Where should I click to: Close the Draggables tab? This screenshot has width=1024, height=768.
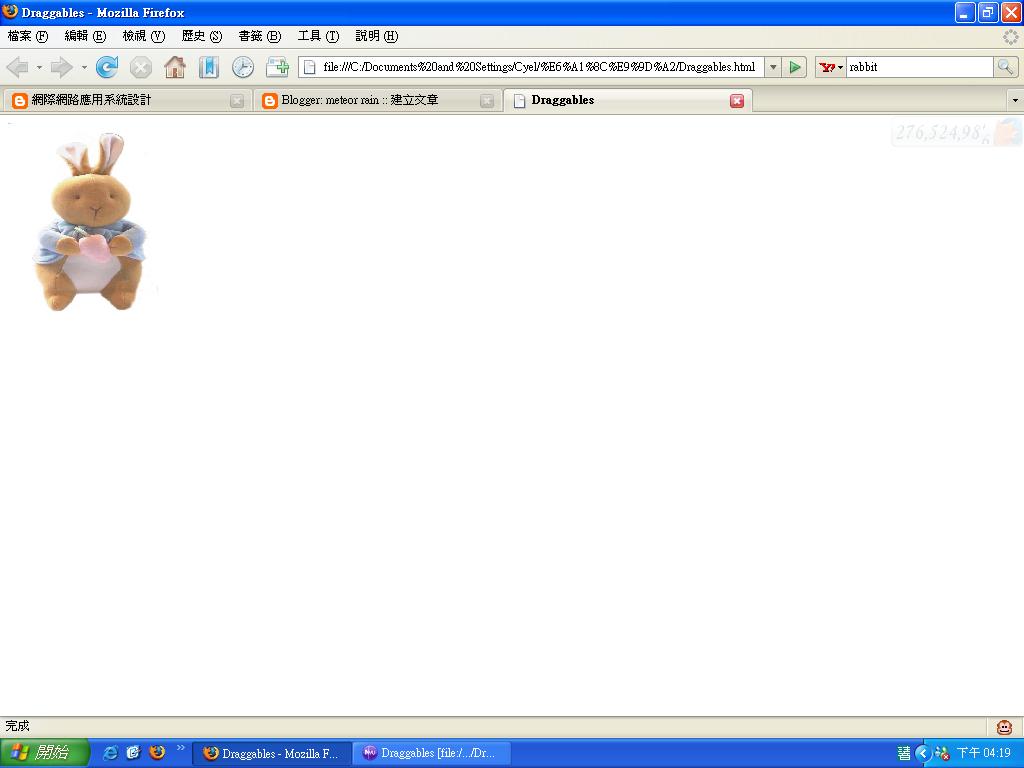[737, 101]
